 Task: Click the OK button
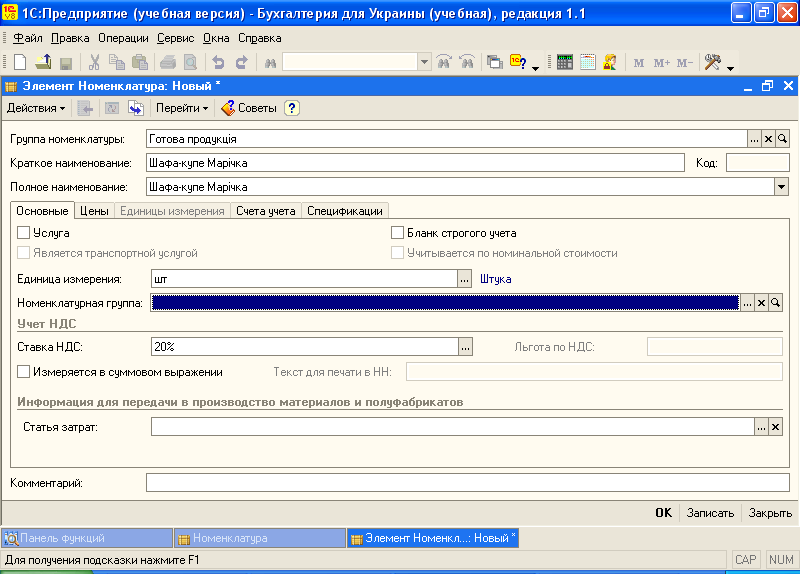point(663,513)
